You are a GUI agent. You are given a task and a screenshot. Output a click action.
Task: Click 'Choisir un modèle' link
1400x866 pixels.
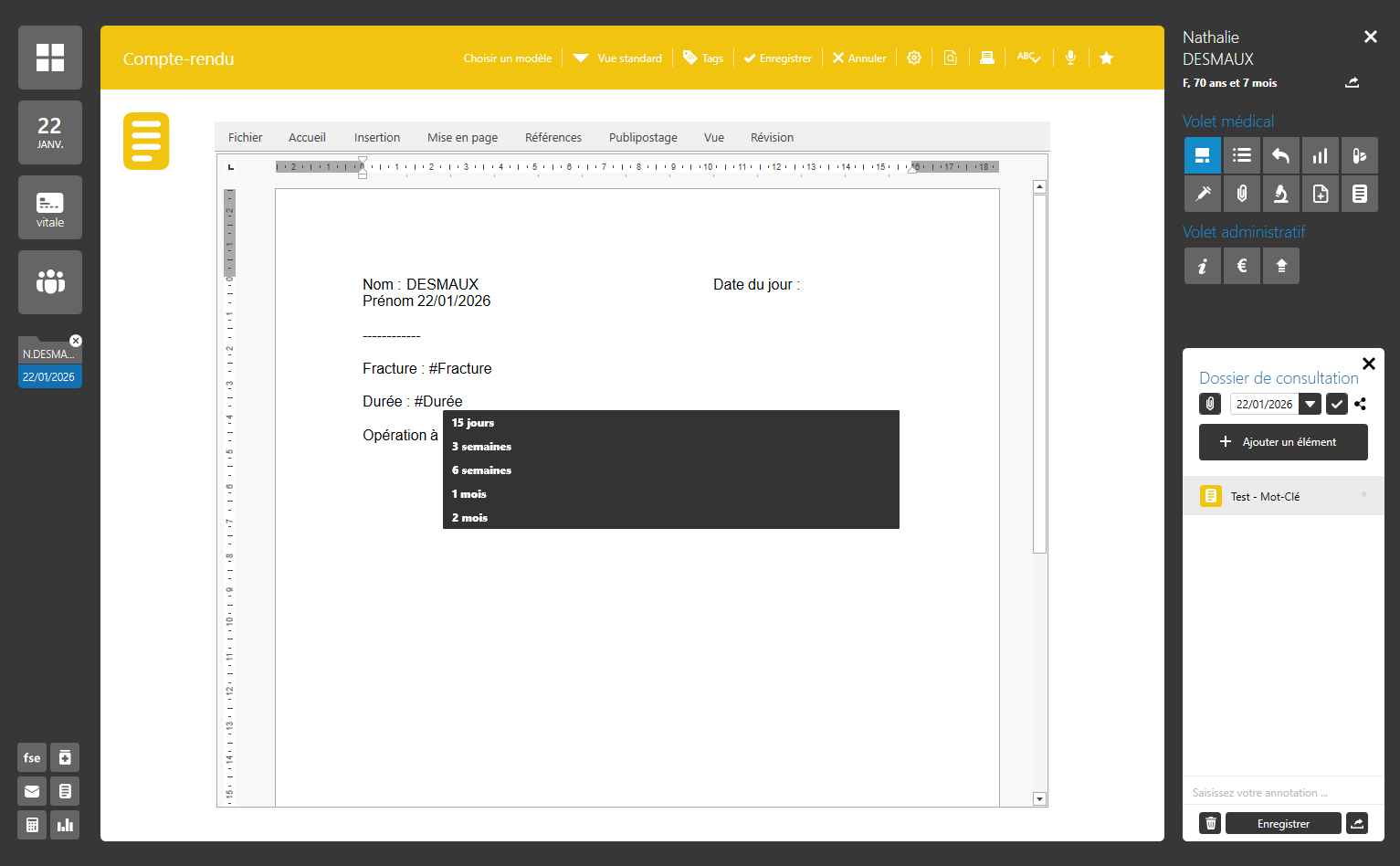pos(508,58)
